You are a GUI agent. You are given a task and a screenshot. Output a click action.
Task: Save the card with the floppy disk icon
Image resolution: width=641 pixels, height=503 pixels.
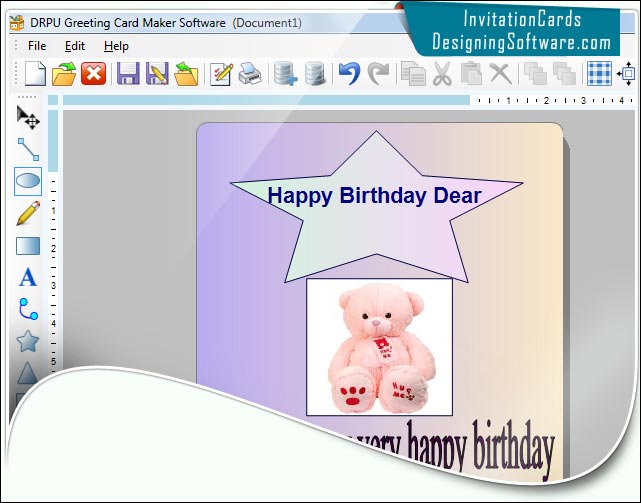click(x=128, y=73)
